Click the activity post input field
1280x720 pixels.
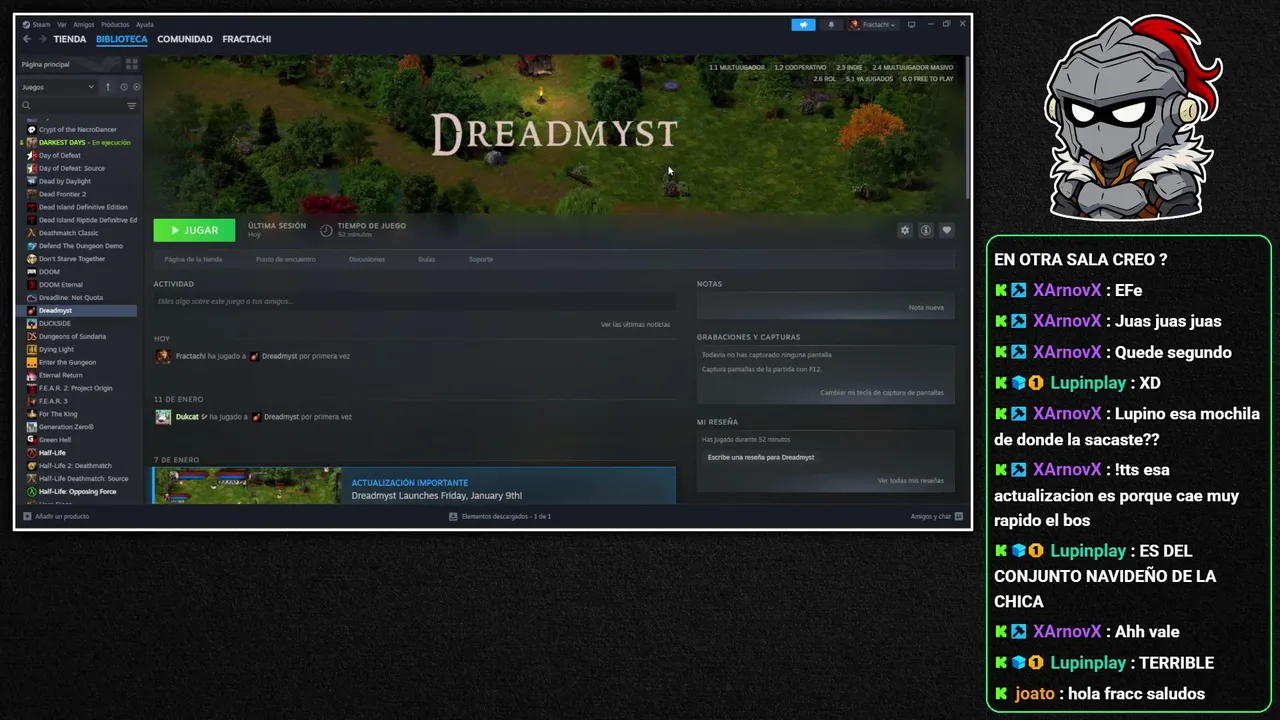414,301
